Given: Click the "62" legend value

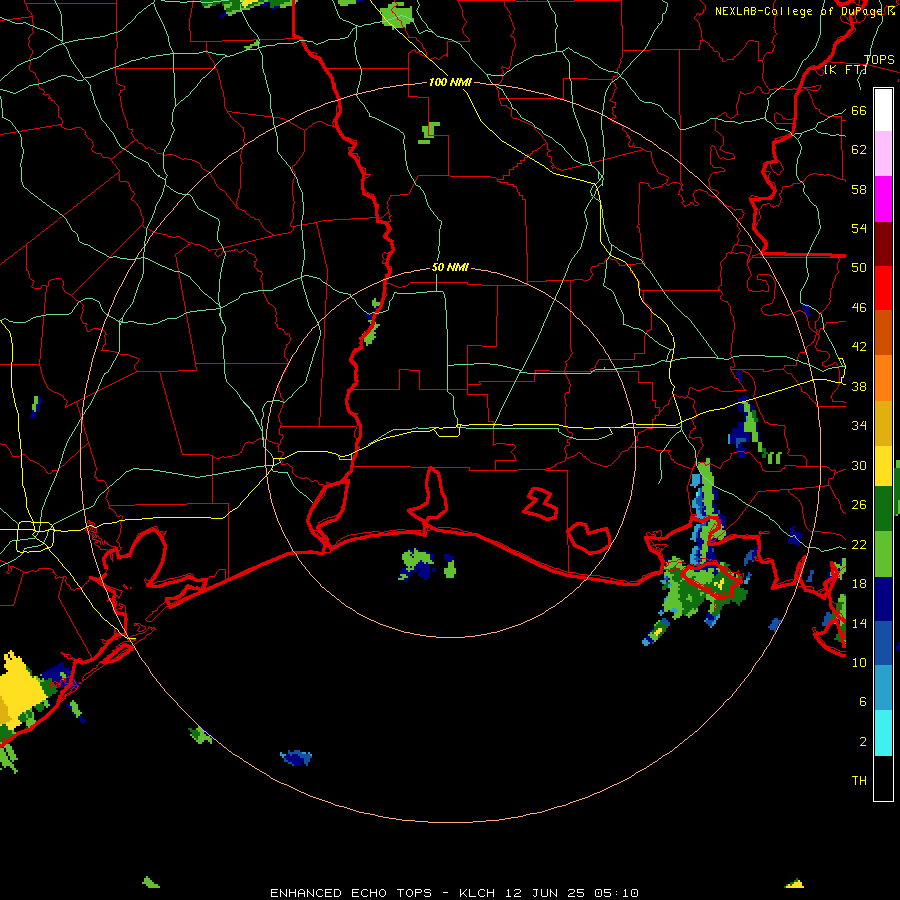Looking at the screenshot, I should click(x=859, y=149).
